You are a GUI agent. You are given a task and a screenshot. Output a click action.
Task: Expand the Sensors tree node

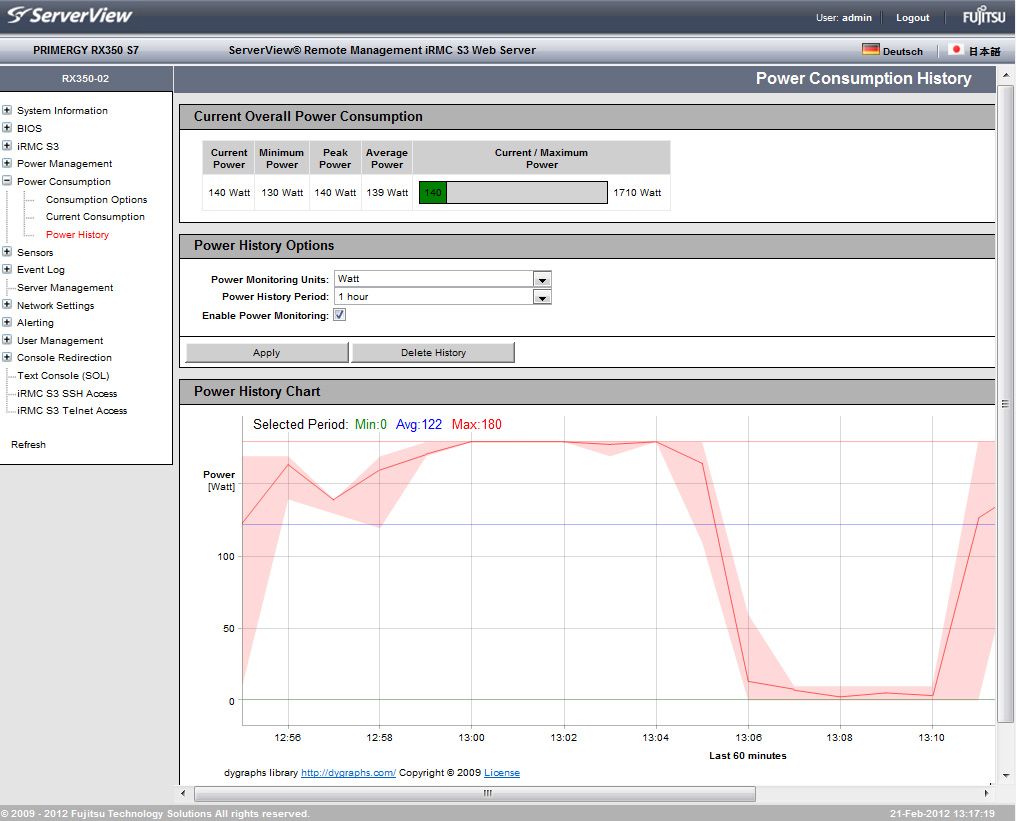[x=7, y=252]
